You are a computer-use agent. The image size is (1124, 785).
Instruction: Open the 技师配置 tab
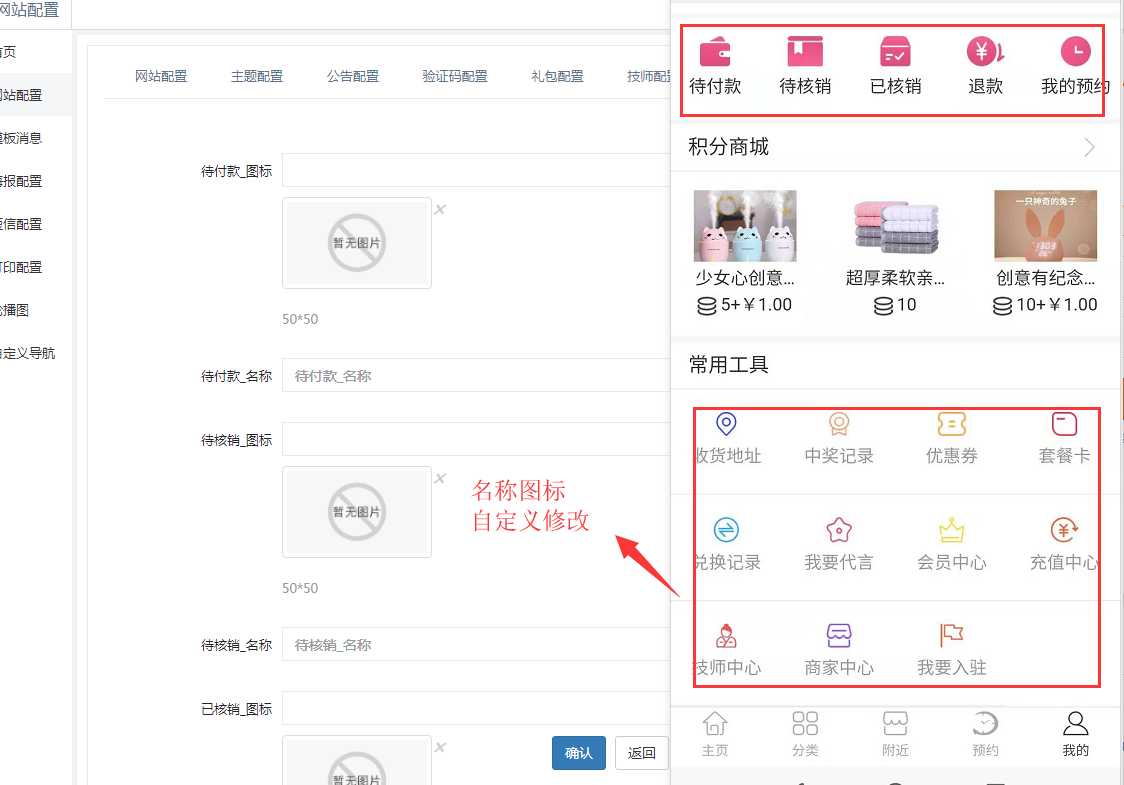point(649,76)
